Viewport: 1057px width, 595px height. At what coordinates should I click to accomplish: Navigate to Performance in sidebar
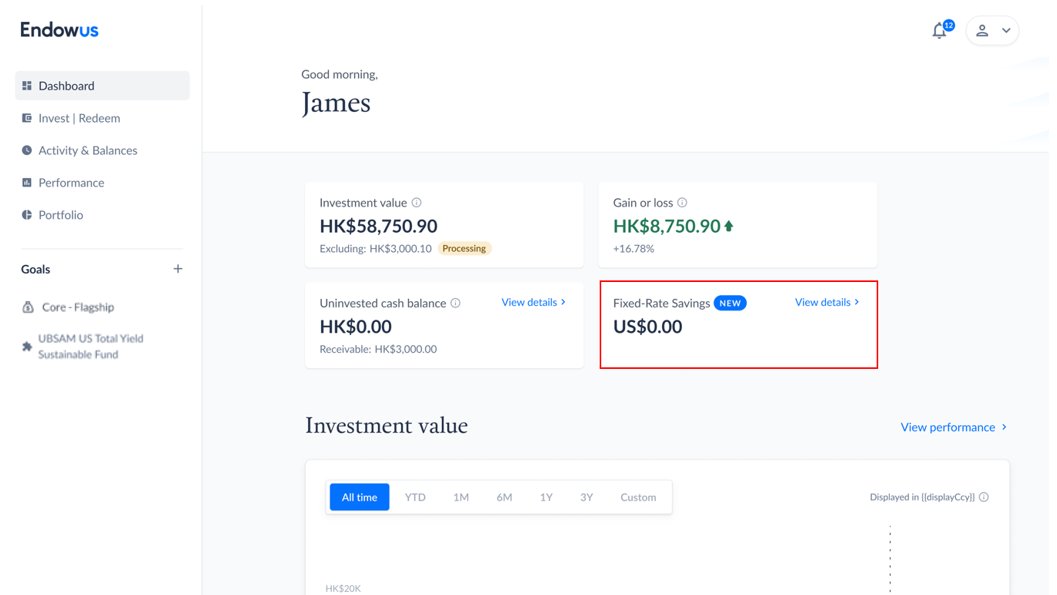(71, 183)
